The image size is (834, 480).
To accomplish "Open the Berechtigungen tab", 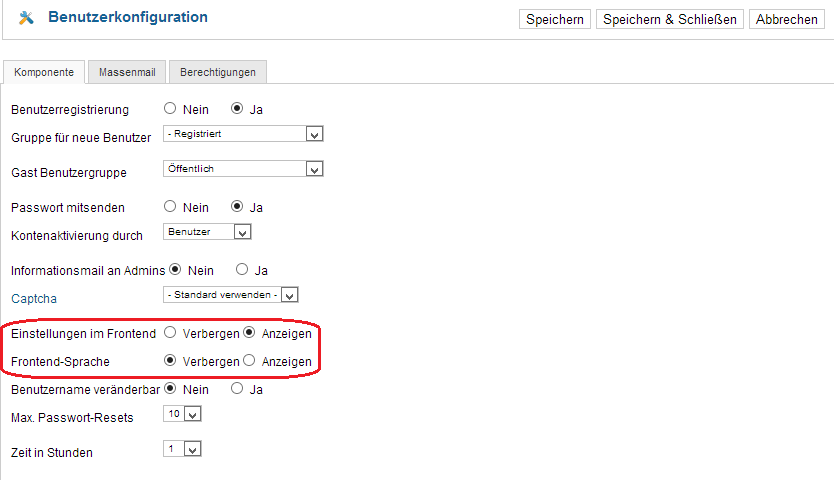I will click(218, 72).
